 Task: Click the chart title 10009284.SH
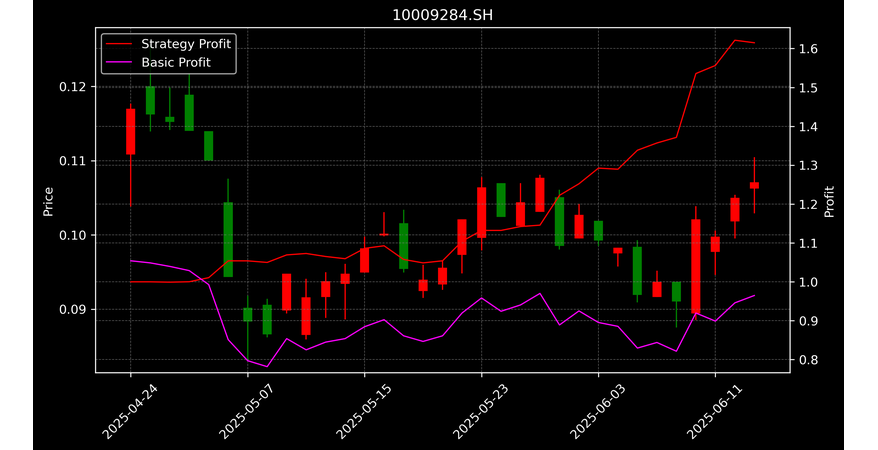tap(442, 15)
